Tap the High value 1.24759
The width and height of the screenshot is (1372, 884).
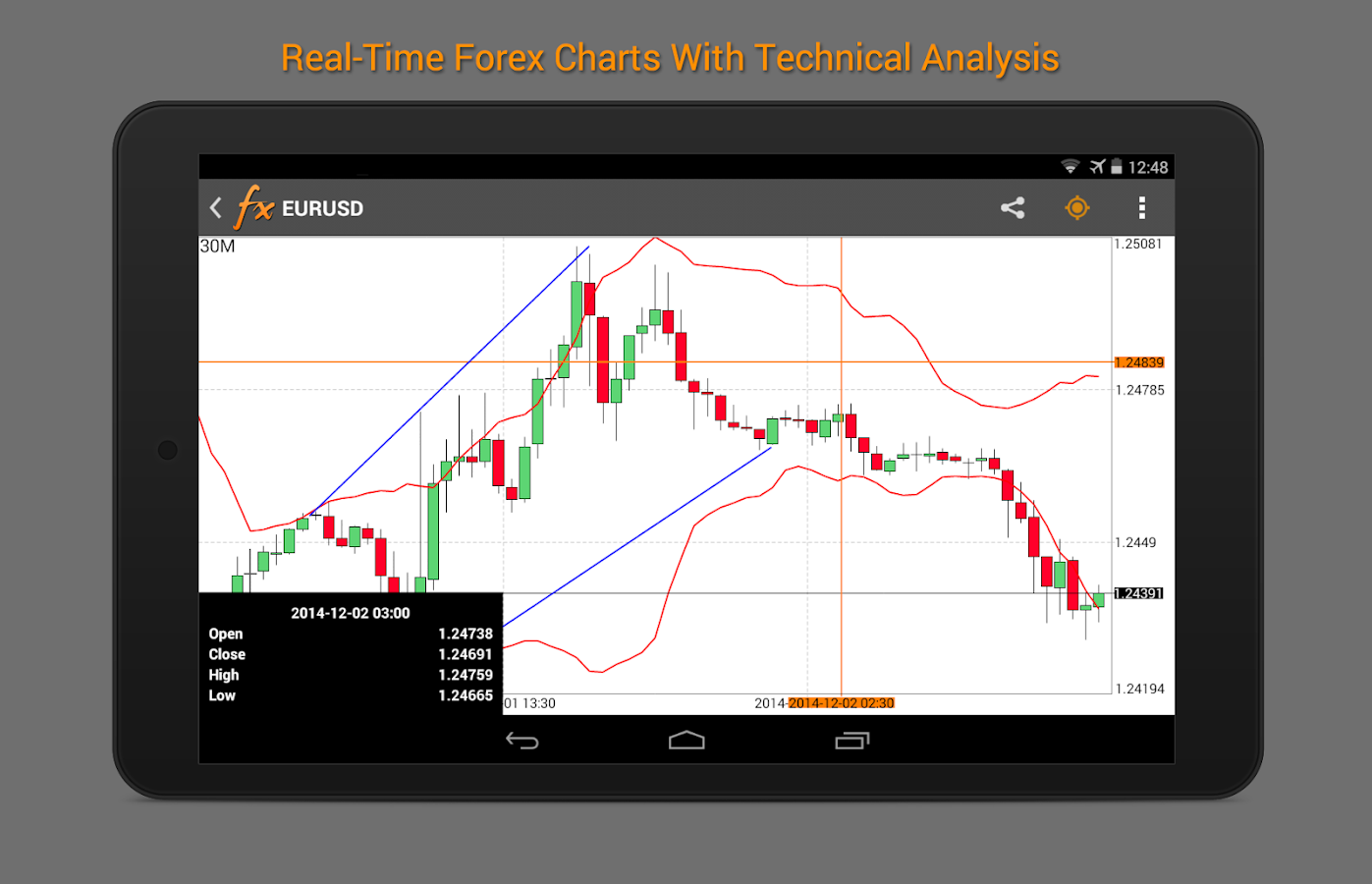[466, 675]
